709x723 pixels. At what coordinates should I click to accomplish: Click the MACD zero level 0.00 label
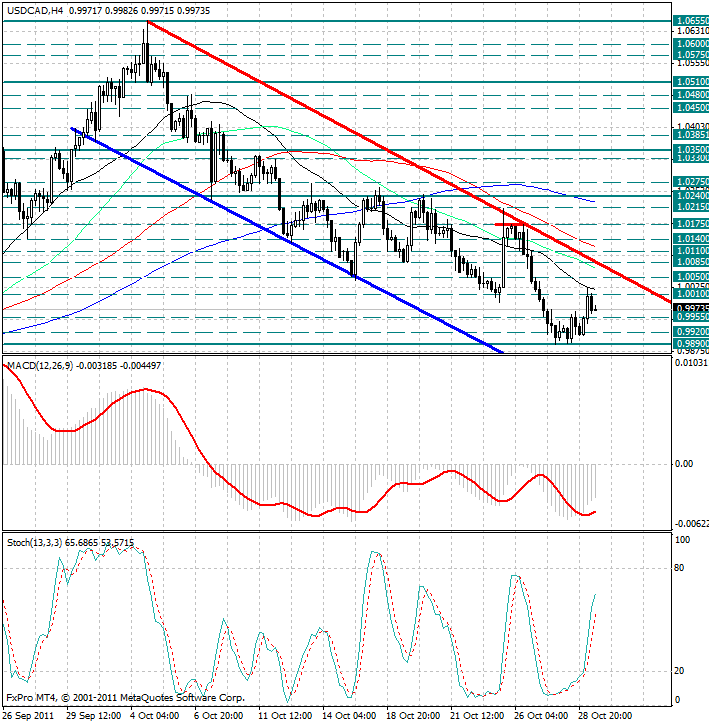684,464
